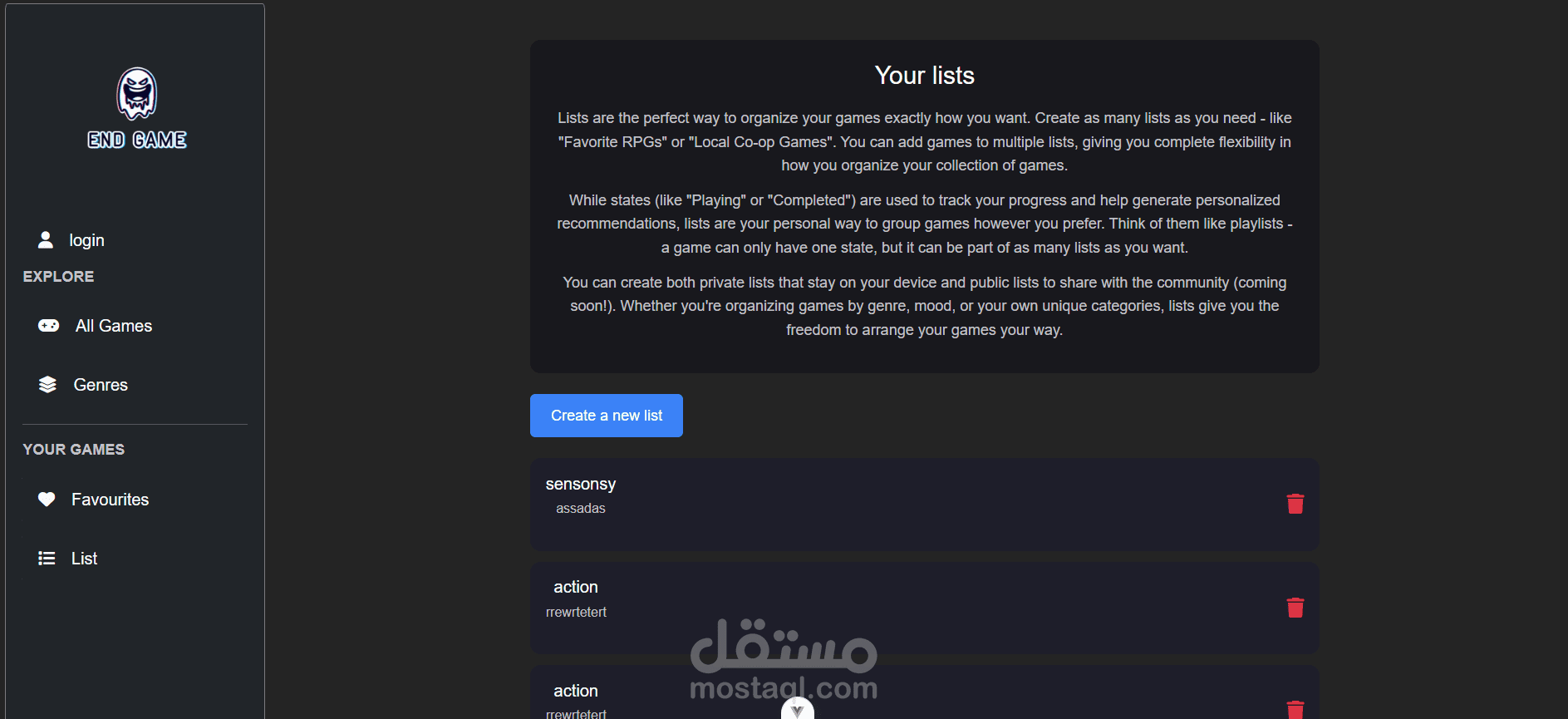Click the Favourites heart icon
This screenshot has width=1568, height=719.
(x=47, y=500)
